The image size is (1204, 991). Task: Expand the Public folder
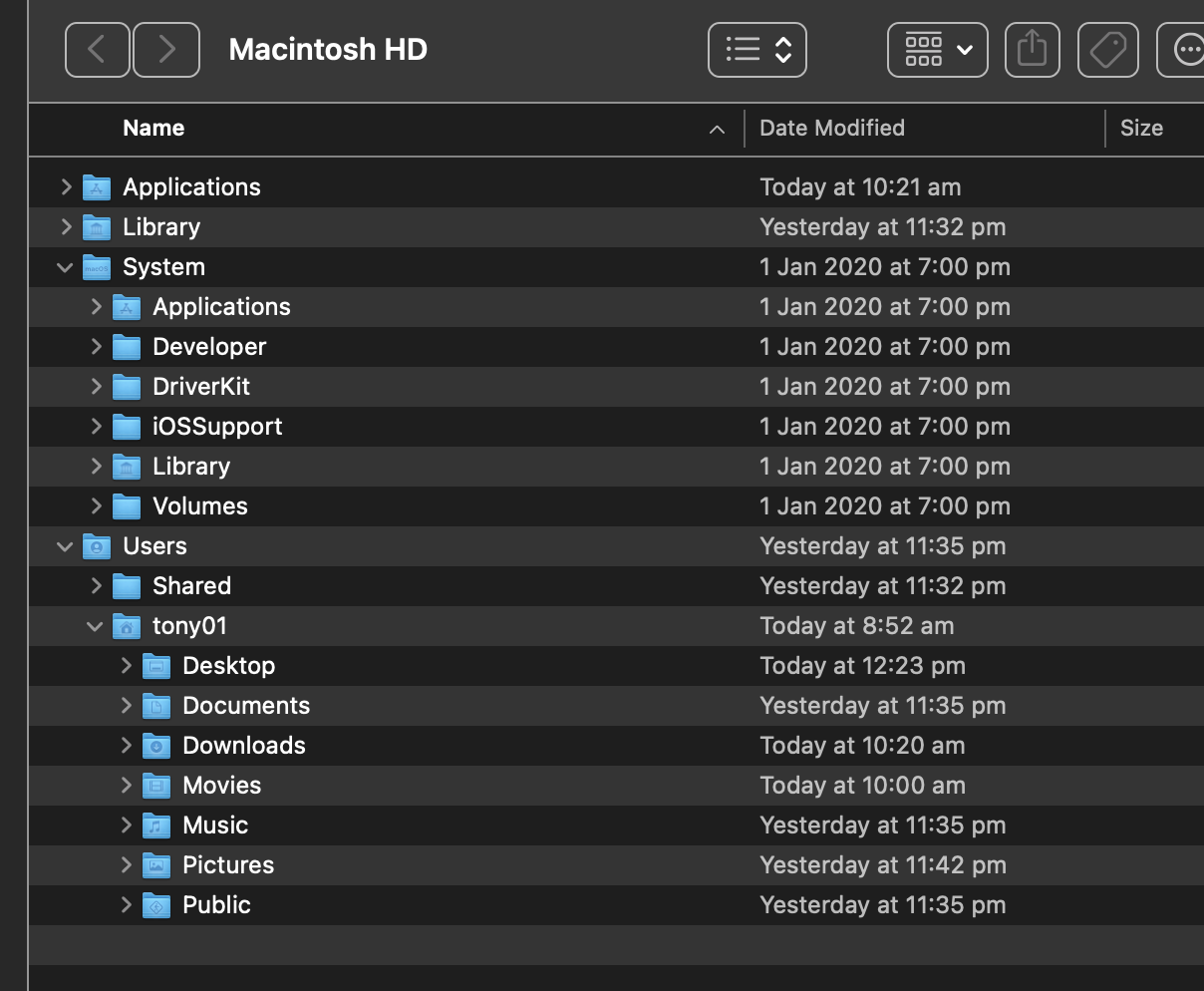tap(126, 904)
